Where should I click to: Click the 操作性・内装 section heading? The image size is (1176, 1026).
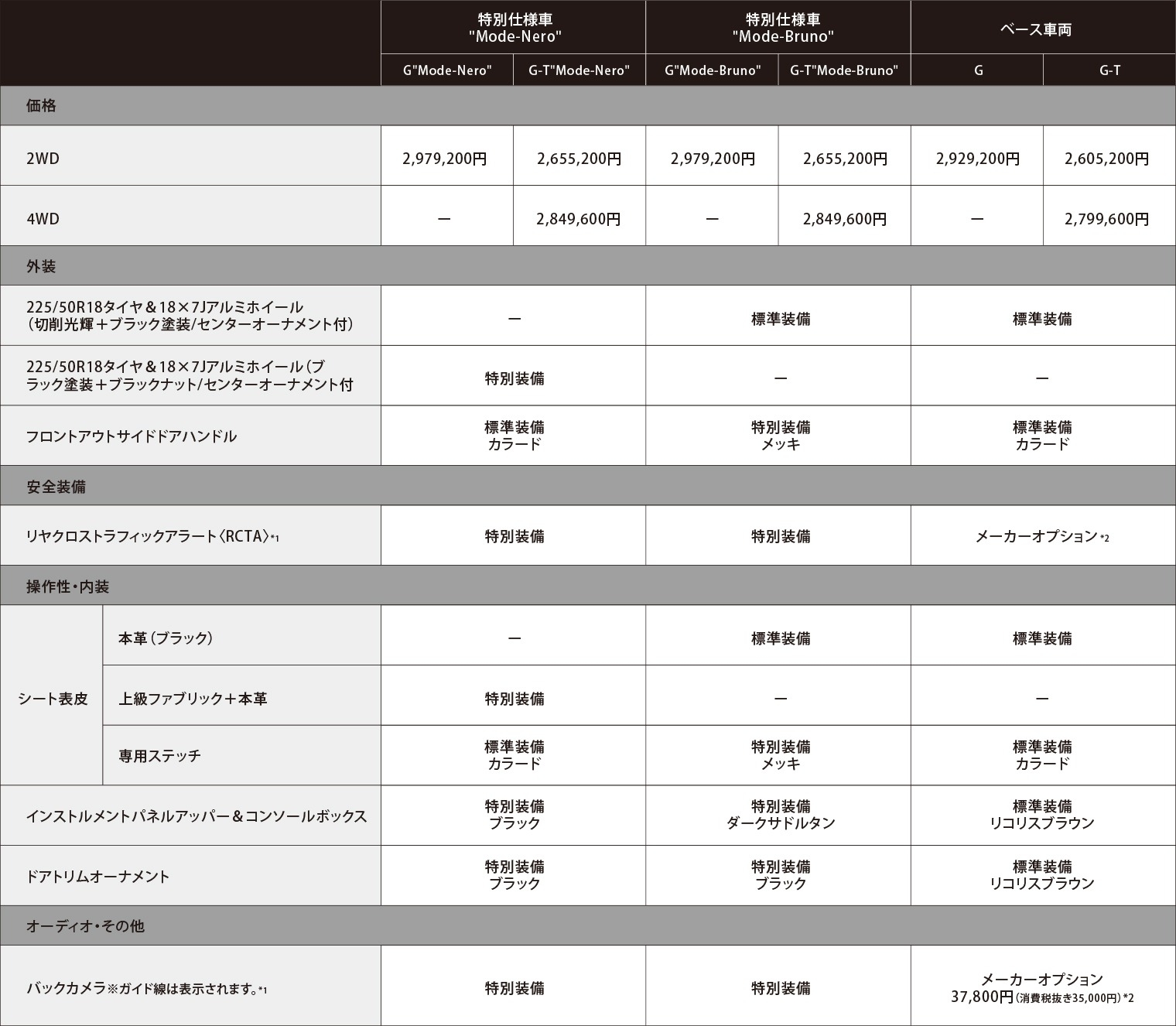click(588, 587)
